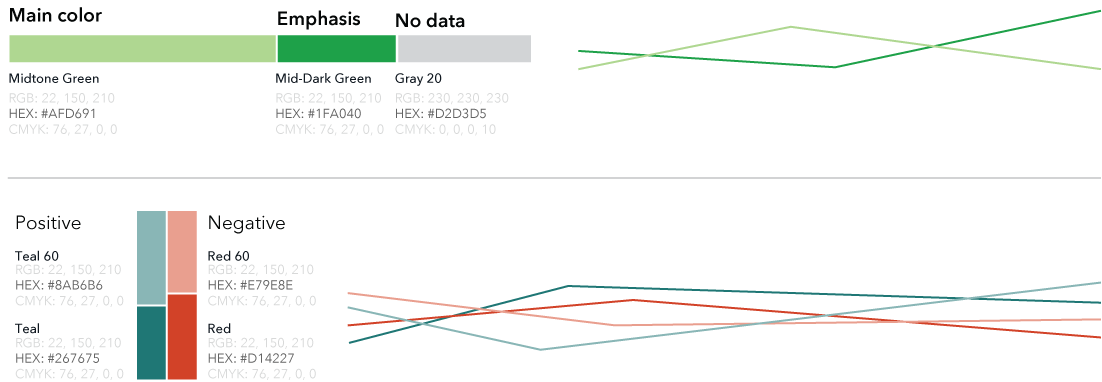Click the Midtone Green color bar

[142, 48]
